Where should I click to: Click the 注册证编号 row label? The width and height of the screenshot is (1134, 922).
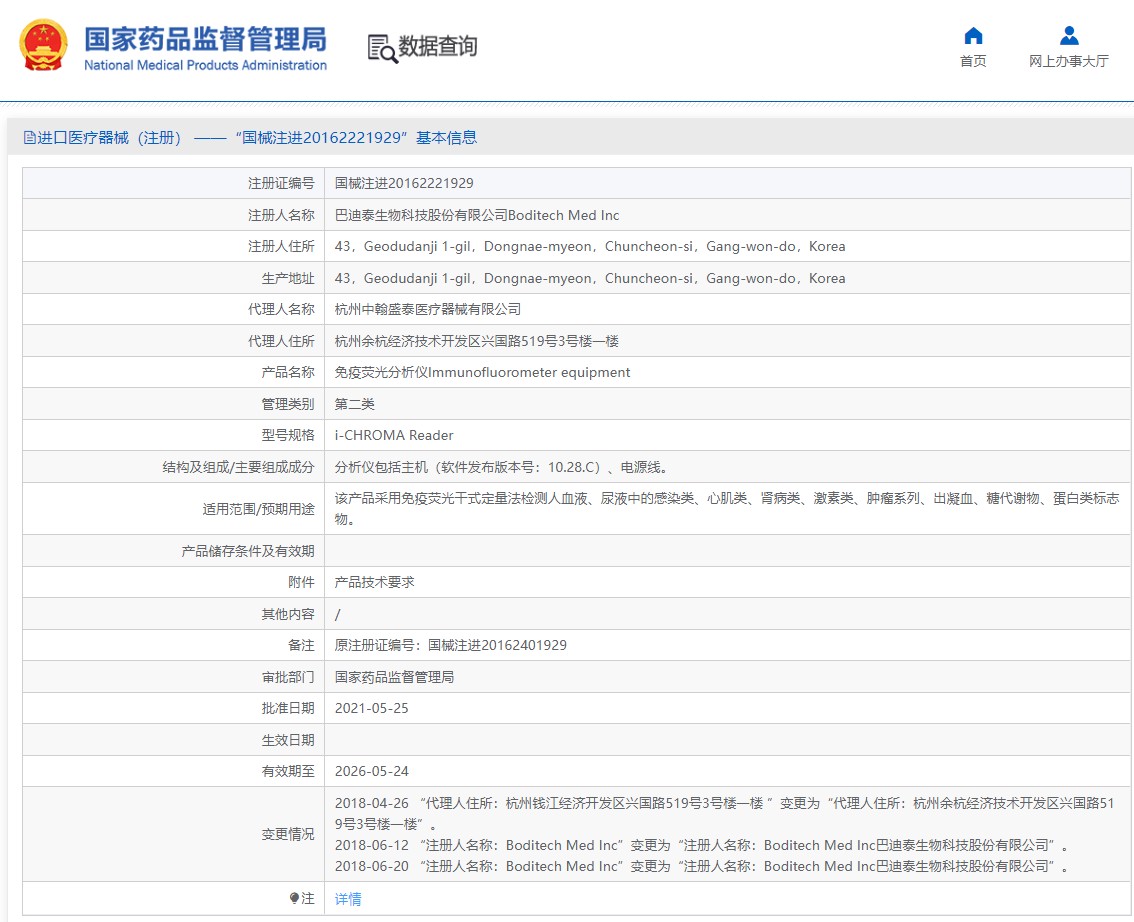click(281, 183)
